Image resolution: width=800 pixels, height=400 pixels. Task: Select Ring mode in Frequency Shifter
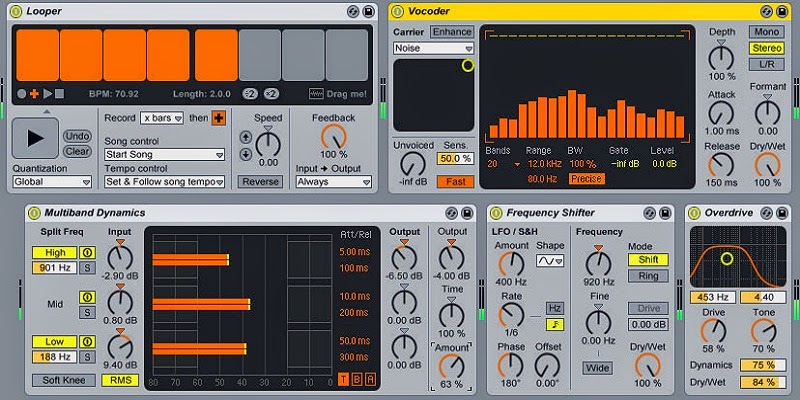point(648,276)
